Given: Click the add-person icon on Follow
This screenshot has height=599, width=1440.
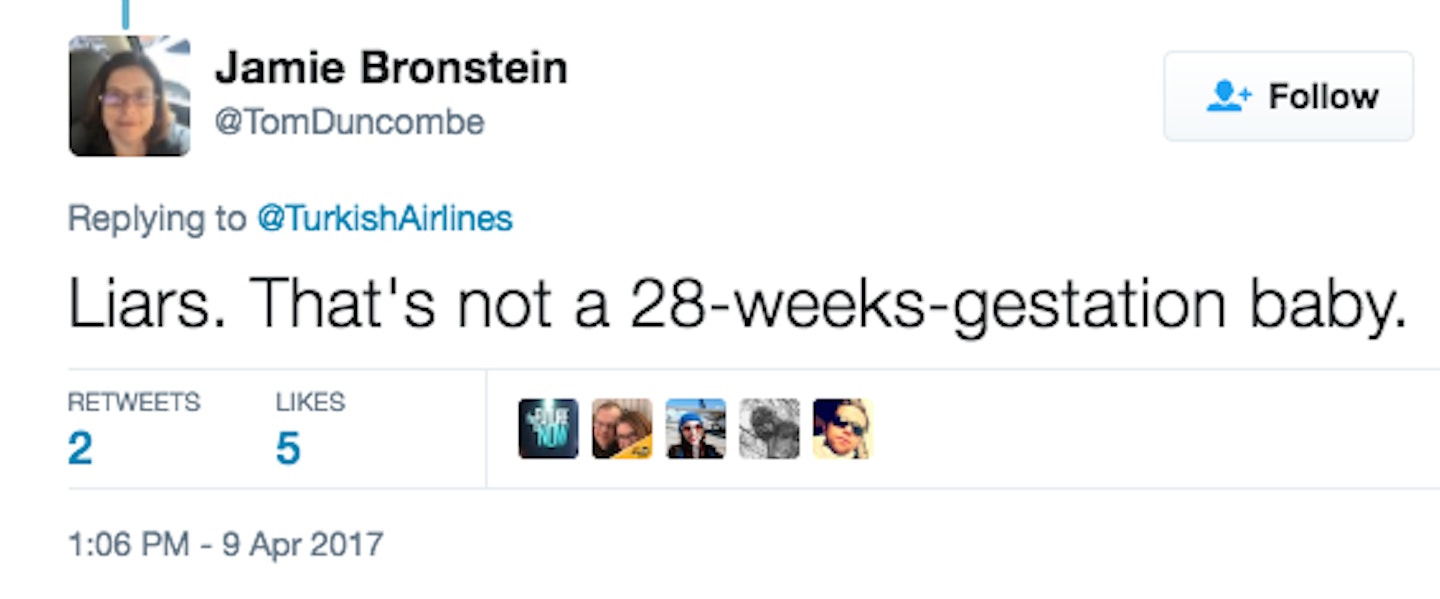Looking at the screenshot, I should pos(1229,96).
